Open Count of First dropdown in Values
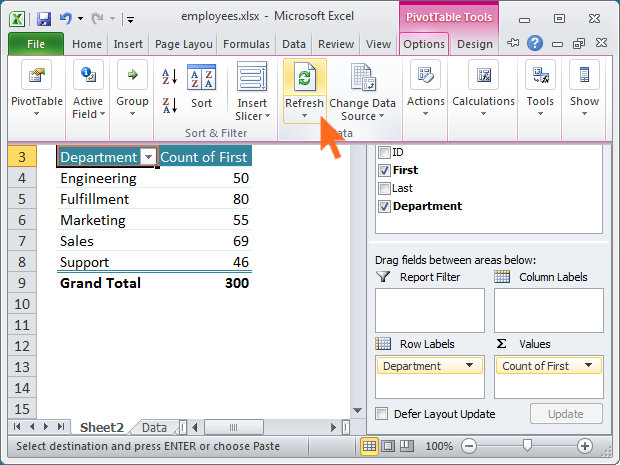The height and width of the screenshot is (465, 620). pos(588,365)
